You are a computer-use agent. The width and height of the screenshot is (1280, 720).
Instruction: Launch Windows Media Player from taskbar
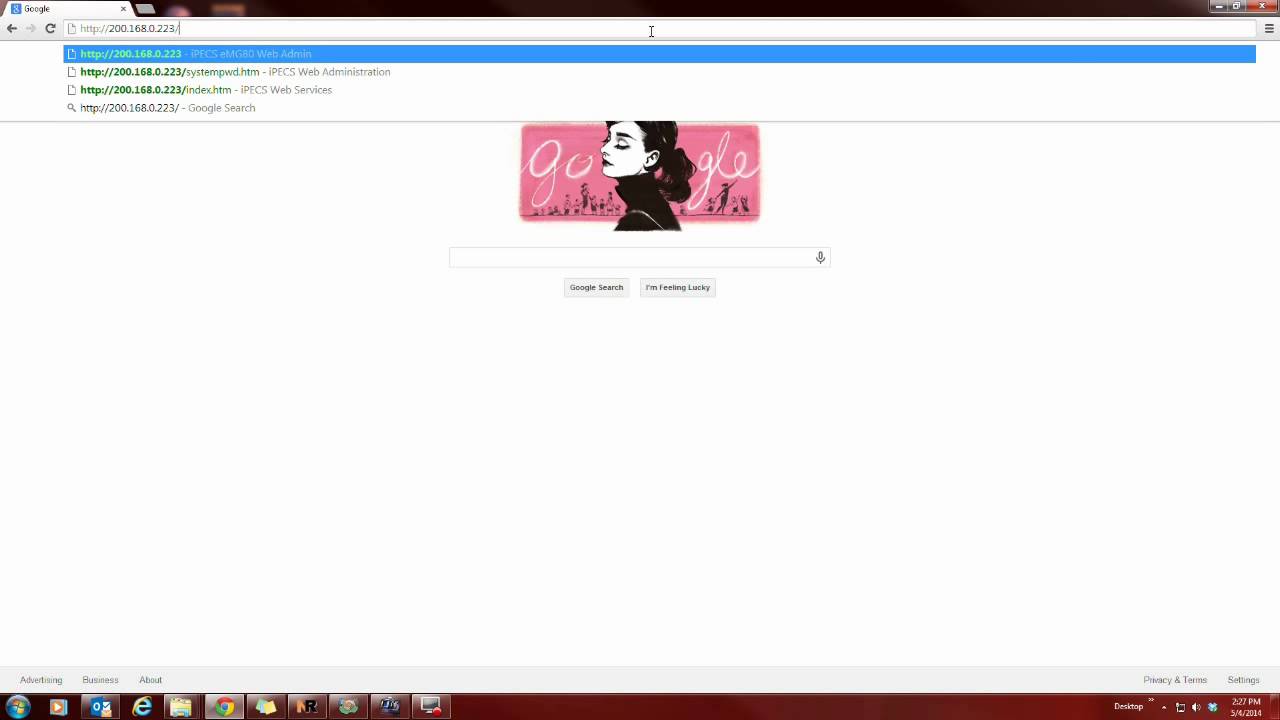coord(58,707)
